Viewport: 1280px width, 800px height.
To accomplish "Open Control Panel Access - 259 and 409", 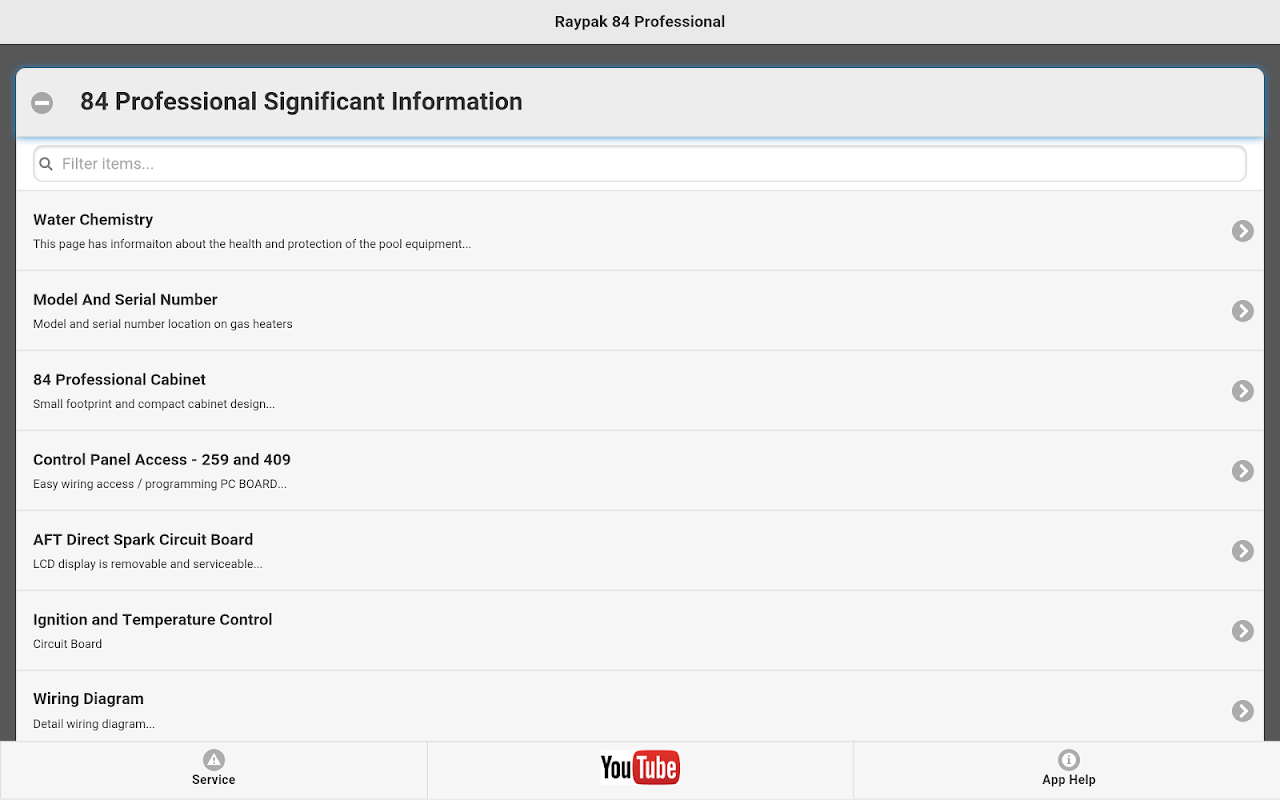I will [640, 471].
